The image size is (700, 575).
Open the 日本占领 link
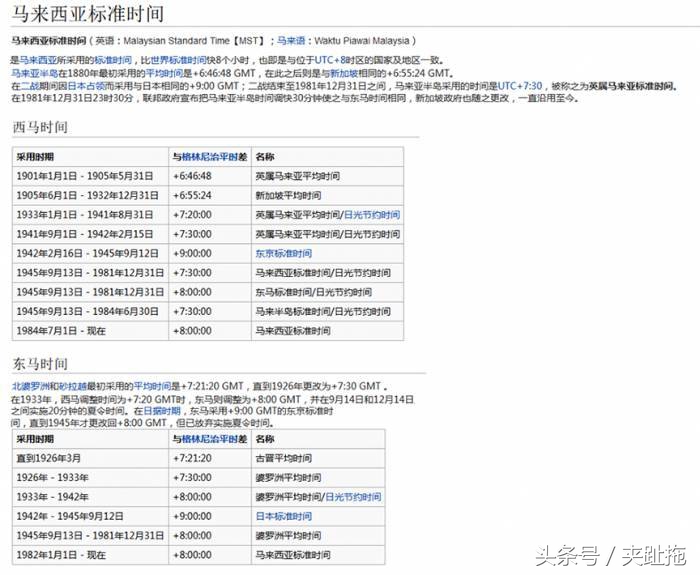pyautogui.click(x=86, y=86)
